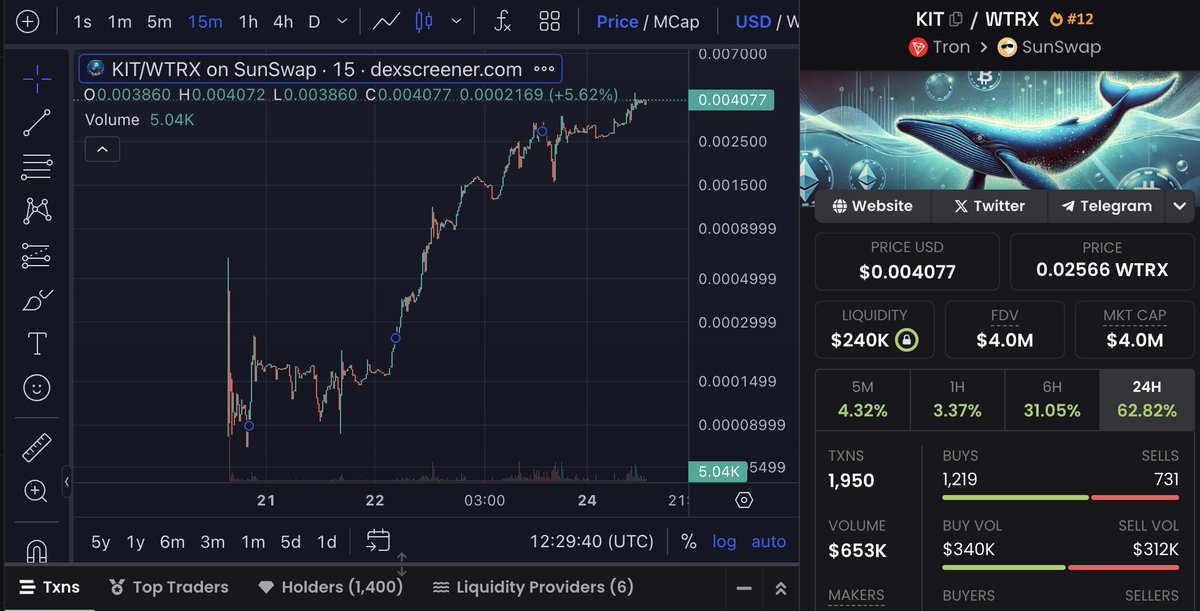Open the token Twitter link
1200x611 pixels.
click(x=990, y=206)
